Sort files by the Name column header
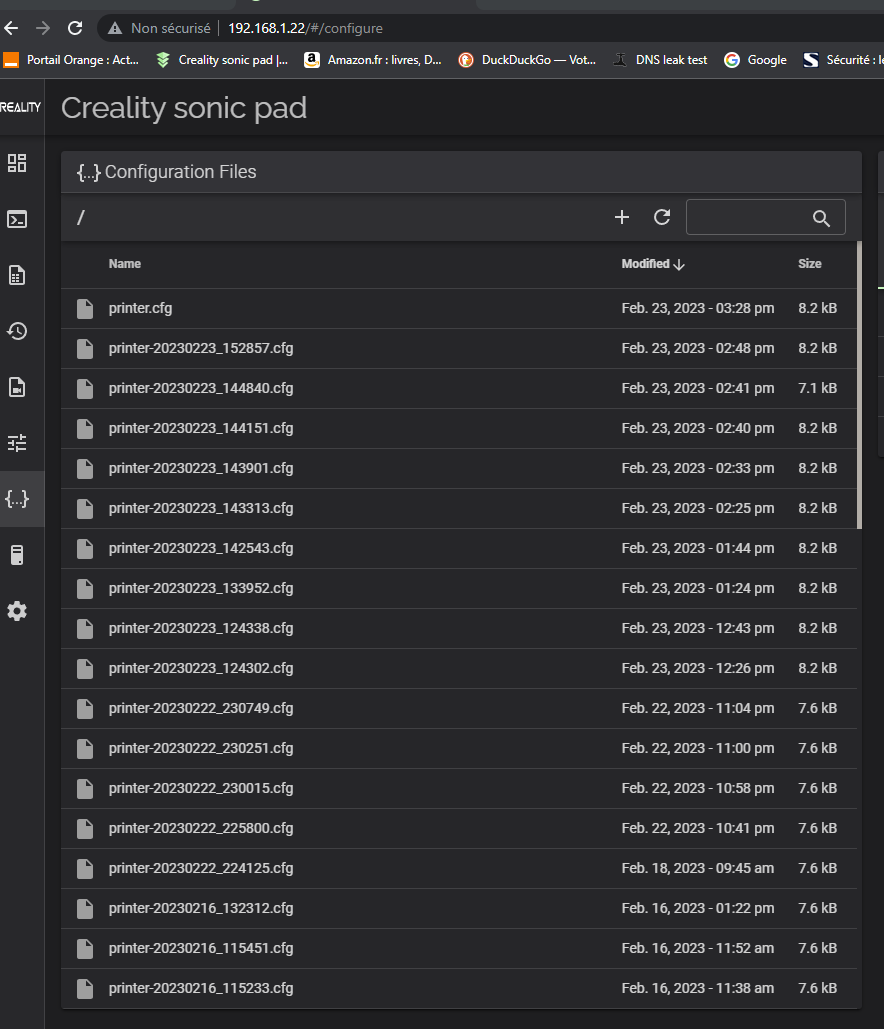Screen dimensions: 884x1029 (125, 264)
